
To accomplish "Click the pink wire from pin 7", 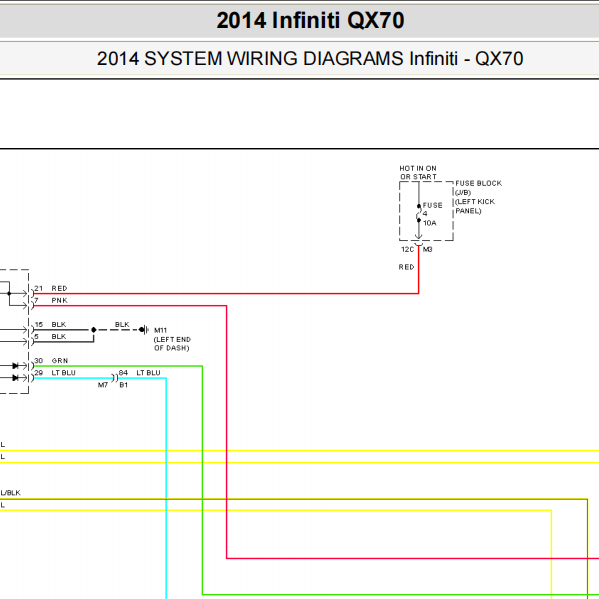I will pos(227,432).
